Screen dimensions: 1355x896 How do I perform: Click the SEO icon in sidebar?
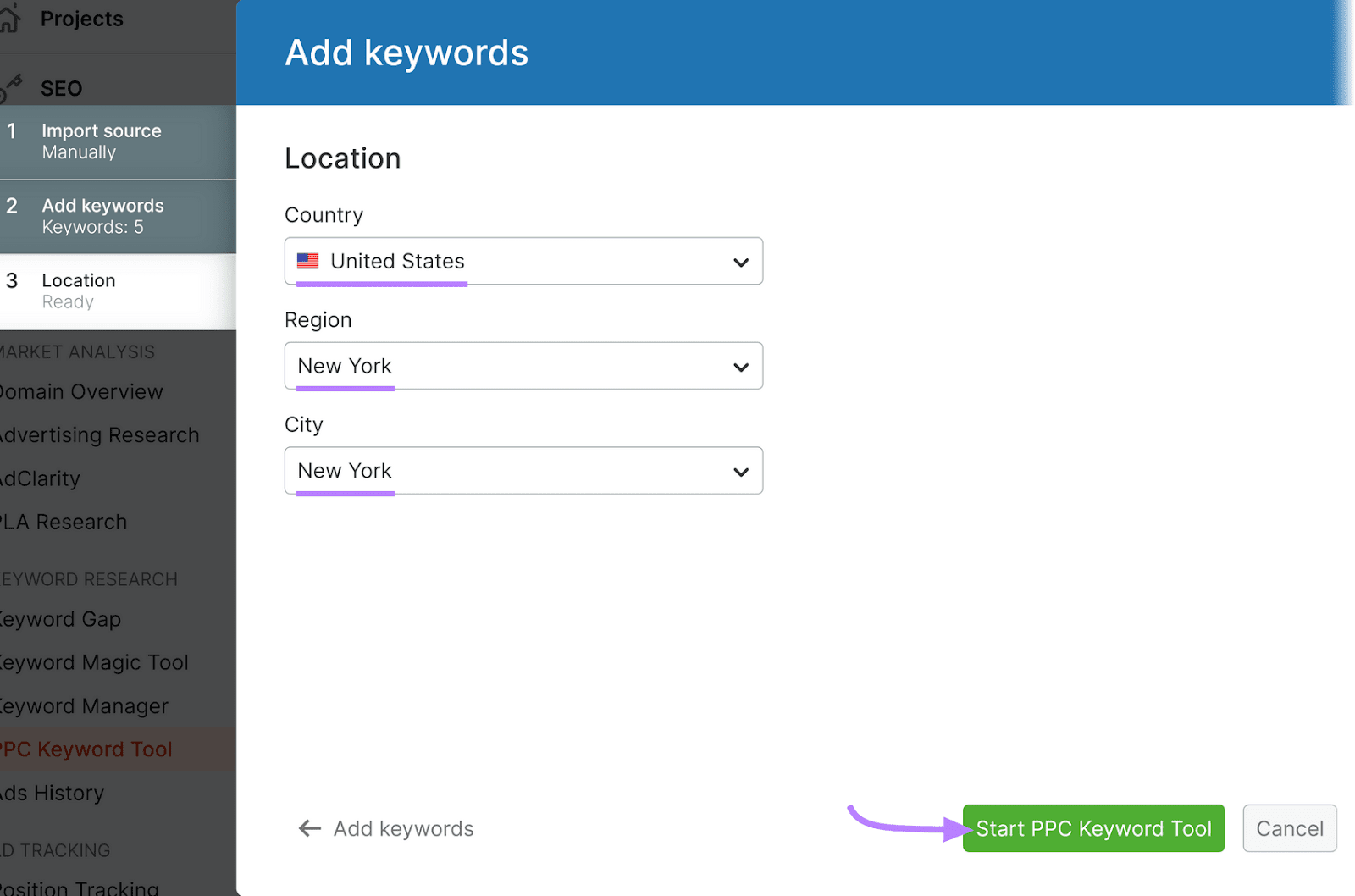10,88
